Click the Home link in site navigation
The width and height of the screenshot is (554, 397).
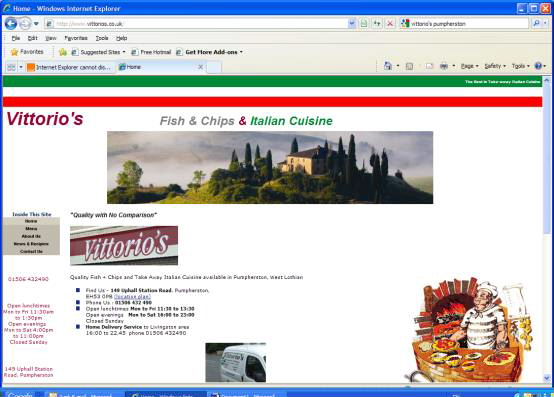(31, 221)
